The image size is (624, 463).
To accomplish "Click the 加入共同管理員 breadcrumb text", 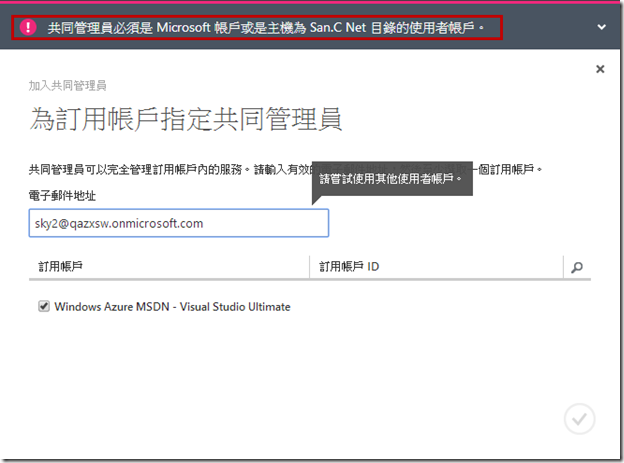I will click(x=67, y=85).
